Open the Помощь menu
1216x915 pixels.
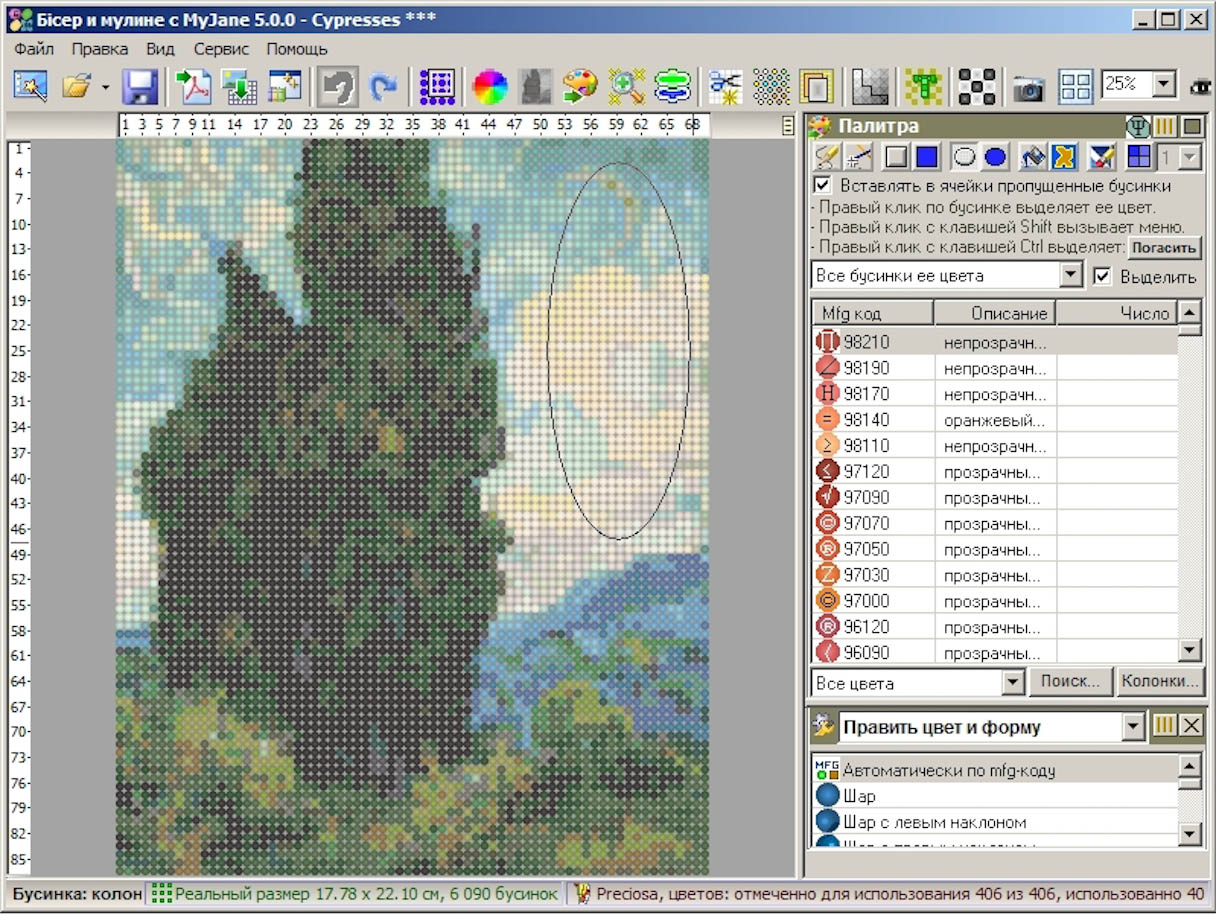pos(297,48)
